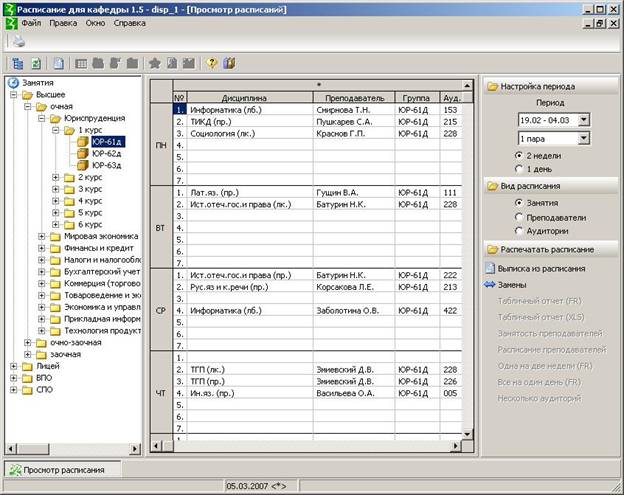Open the period date range dropdown

(583, 120)
